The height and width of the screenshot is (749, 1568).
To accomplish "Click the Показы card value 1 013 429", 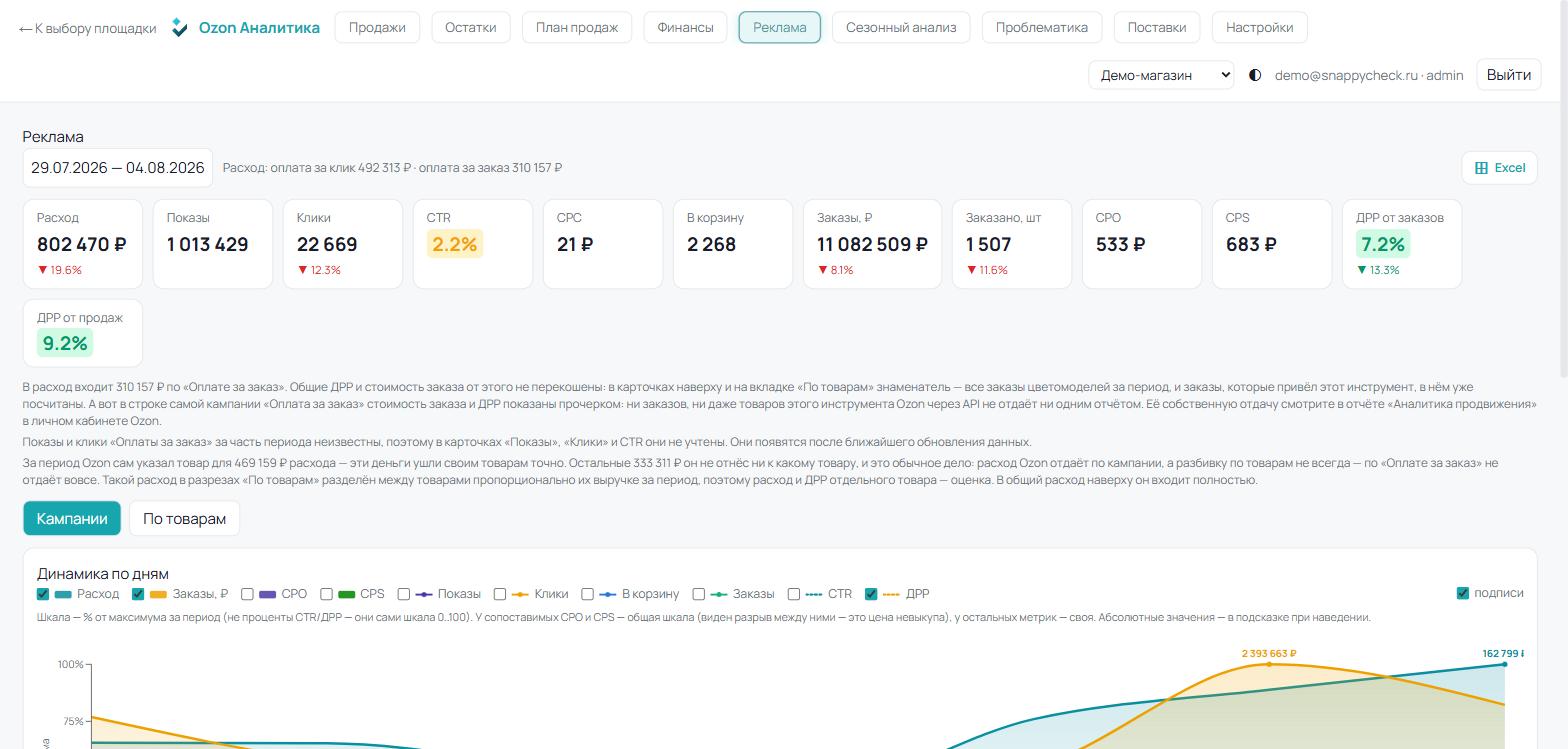I will (208, 244).
